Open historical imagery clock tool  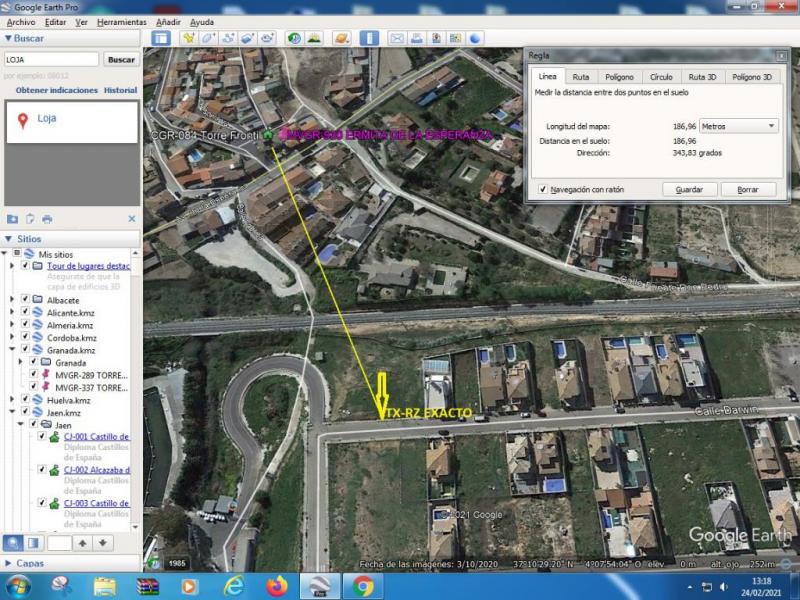pos(295,38)
